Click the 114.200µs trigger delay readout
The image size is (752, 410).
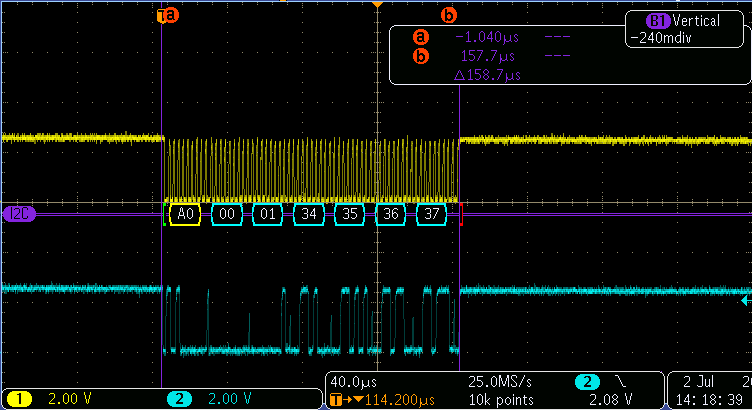pos(374,400)
